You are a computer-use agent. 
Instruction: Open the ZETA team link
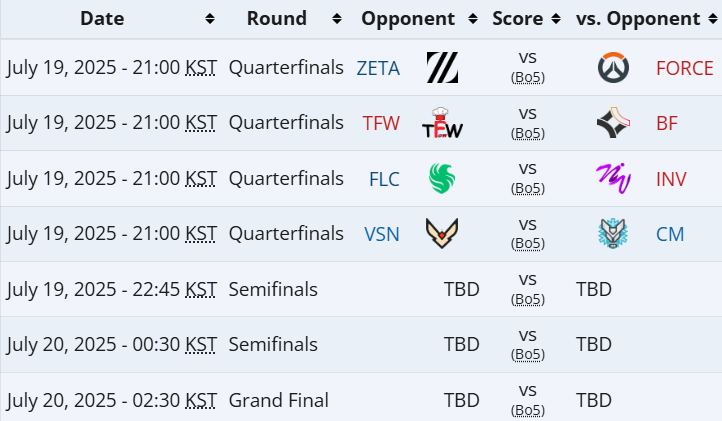point(378,68)
